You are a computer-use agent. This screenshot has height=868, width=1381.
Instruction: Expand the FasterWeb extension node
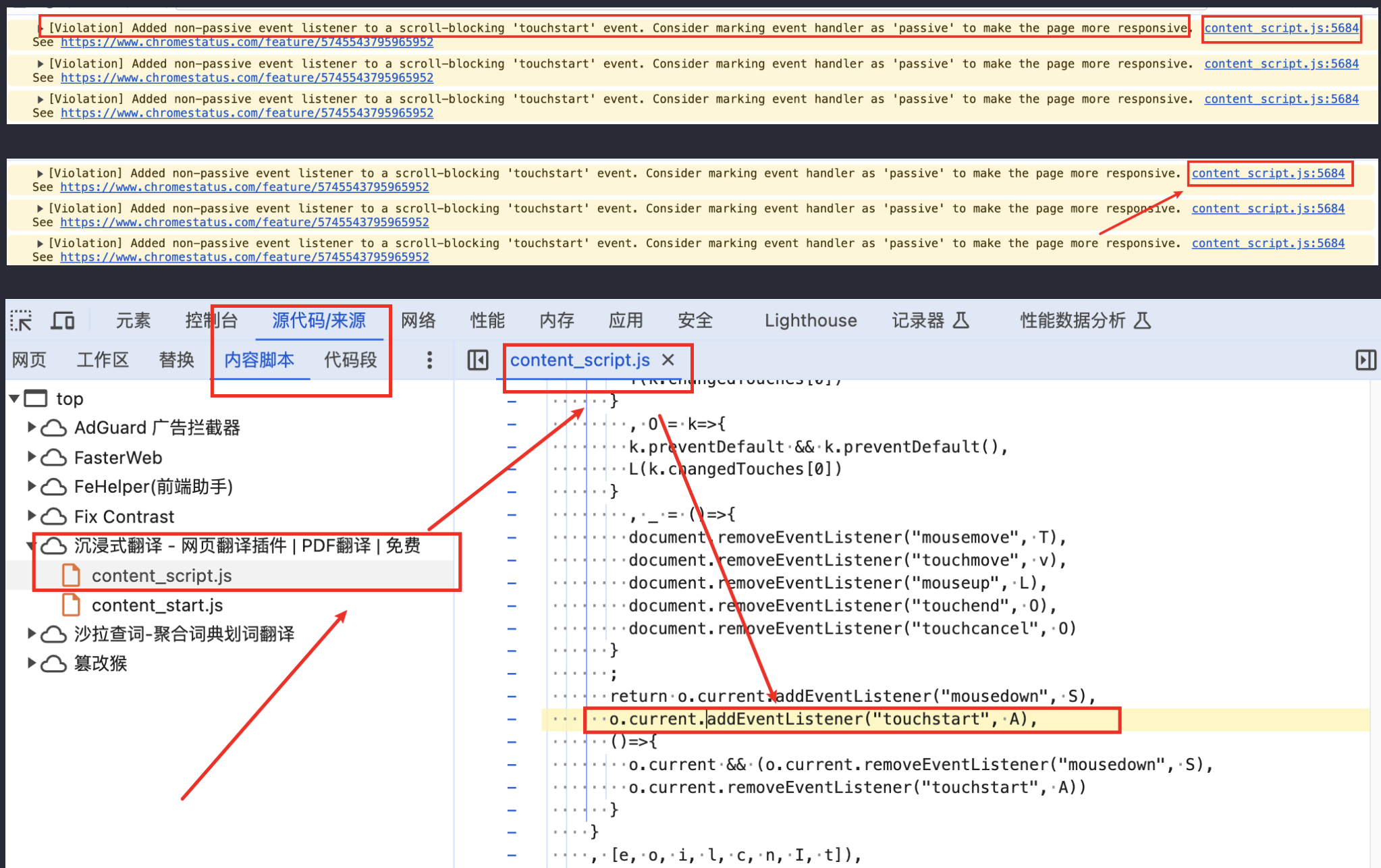tap(31, 457)
